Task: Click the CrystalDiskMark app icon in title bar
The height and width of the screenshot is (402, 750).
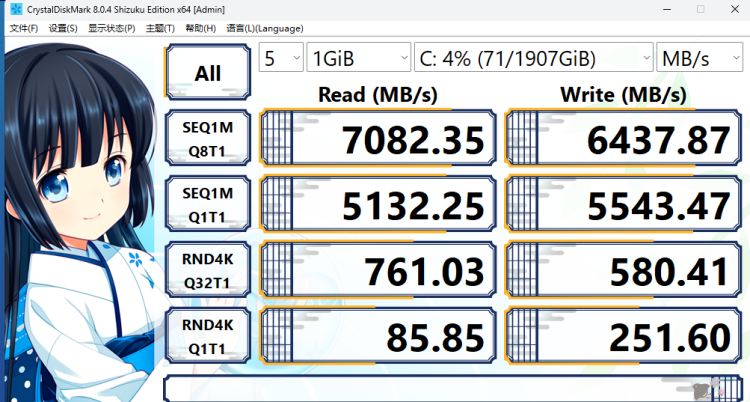Action: pyautogui.click(x=16, y=9)
